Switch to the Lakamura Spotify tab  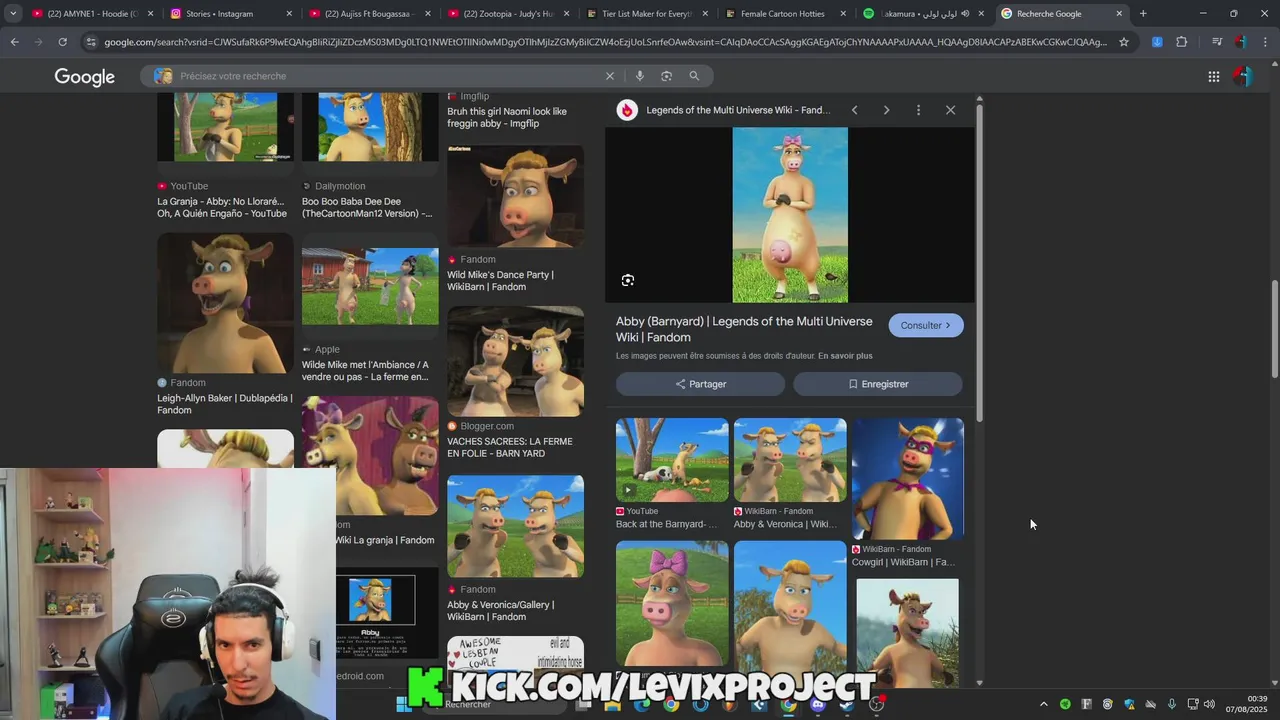coord(922,14)
